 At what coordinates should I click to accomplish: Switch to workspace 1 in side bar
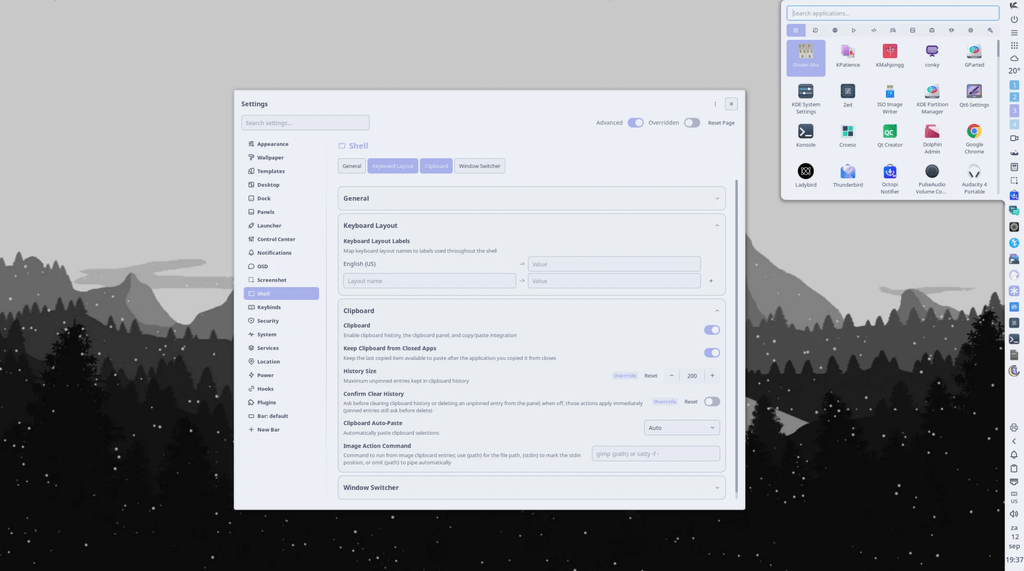click(x=1014, y=85)
